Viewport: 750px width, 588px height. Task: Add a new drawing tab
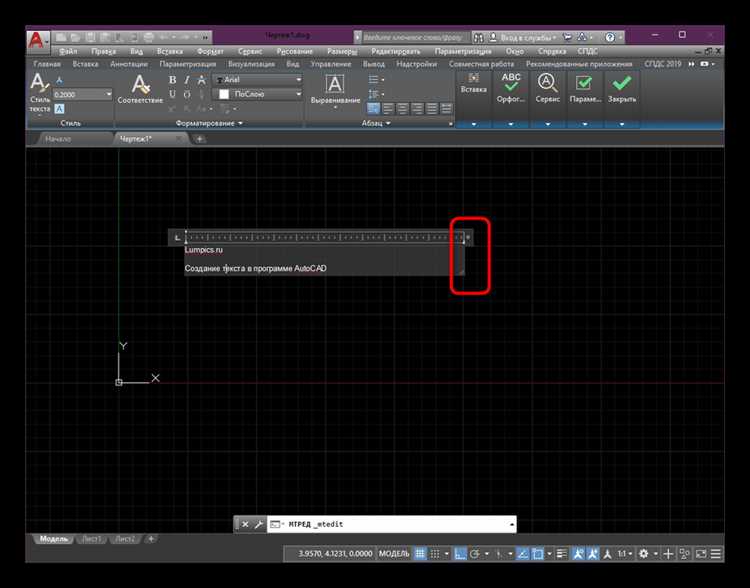coord(199,139)
